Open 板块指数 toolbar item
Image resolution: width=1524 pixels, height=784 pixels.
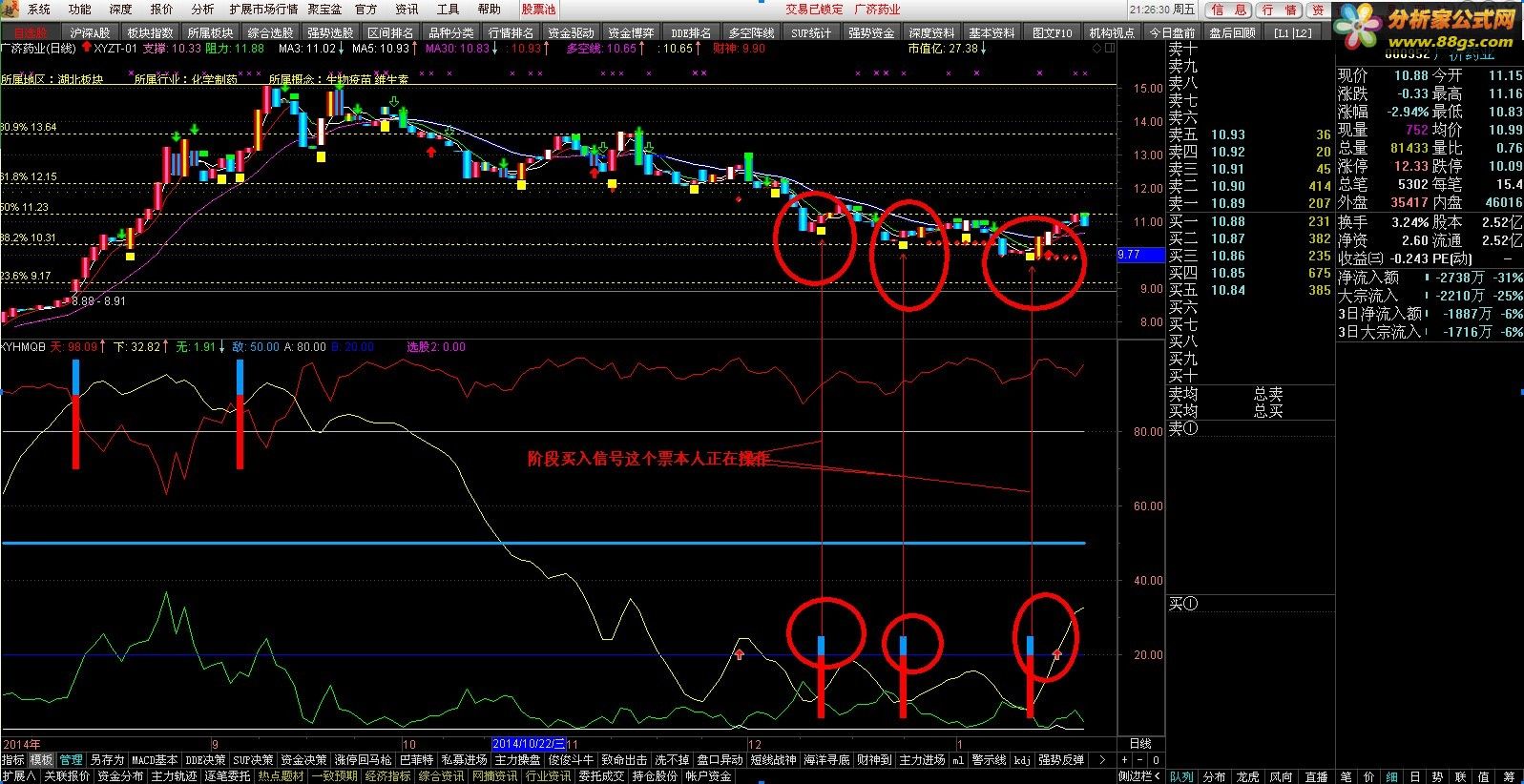pos(151,32)
